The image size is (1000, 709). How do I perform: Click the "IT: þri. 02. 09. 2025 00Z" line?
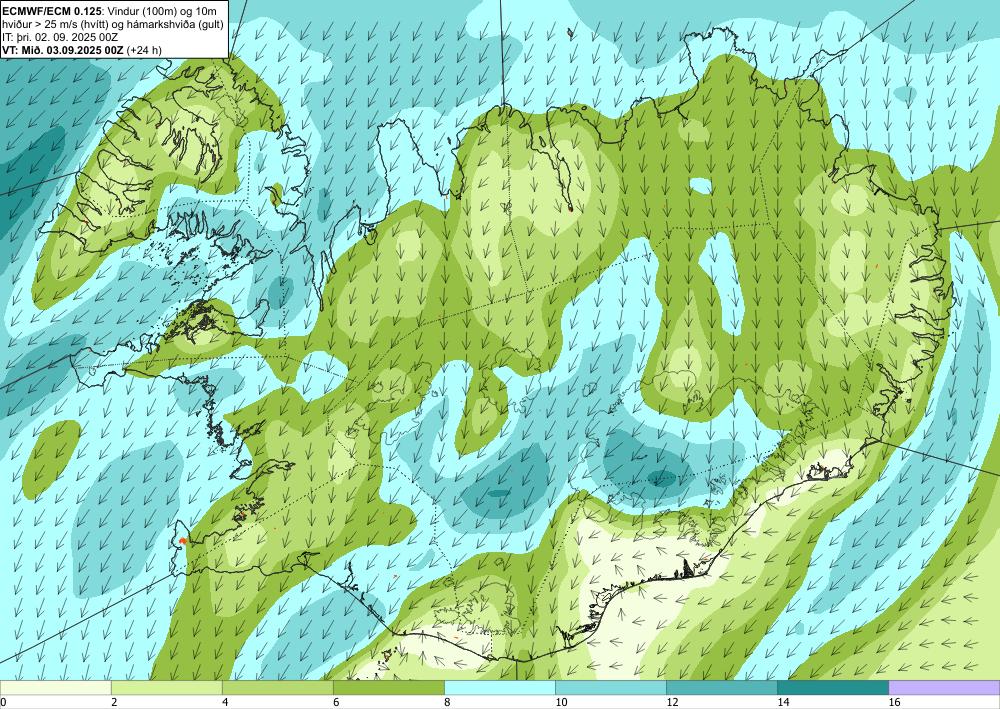61,39
